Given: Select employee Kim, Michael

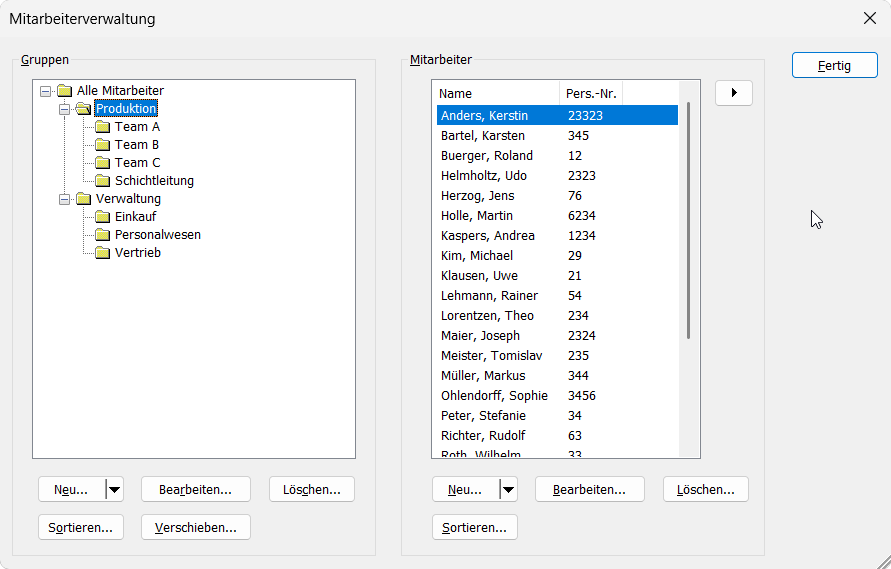Looking at the screenshot, I should click(x=557, y=255).
